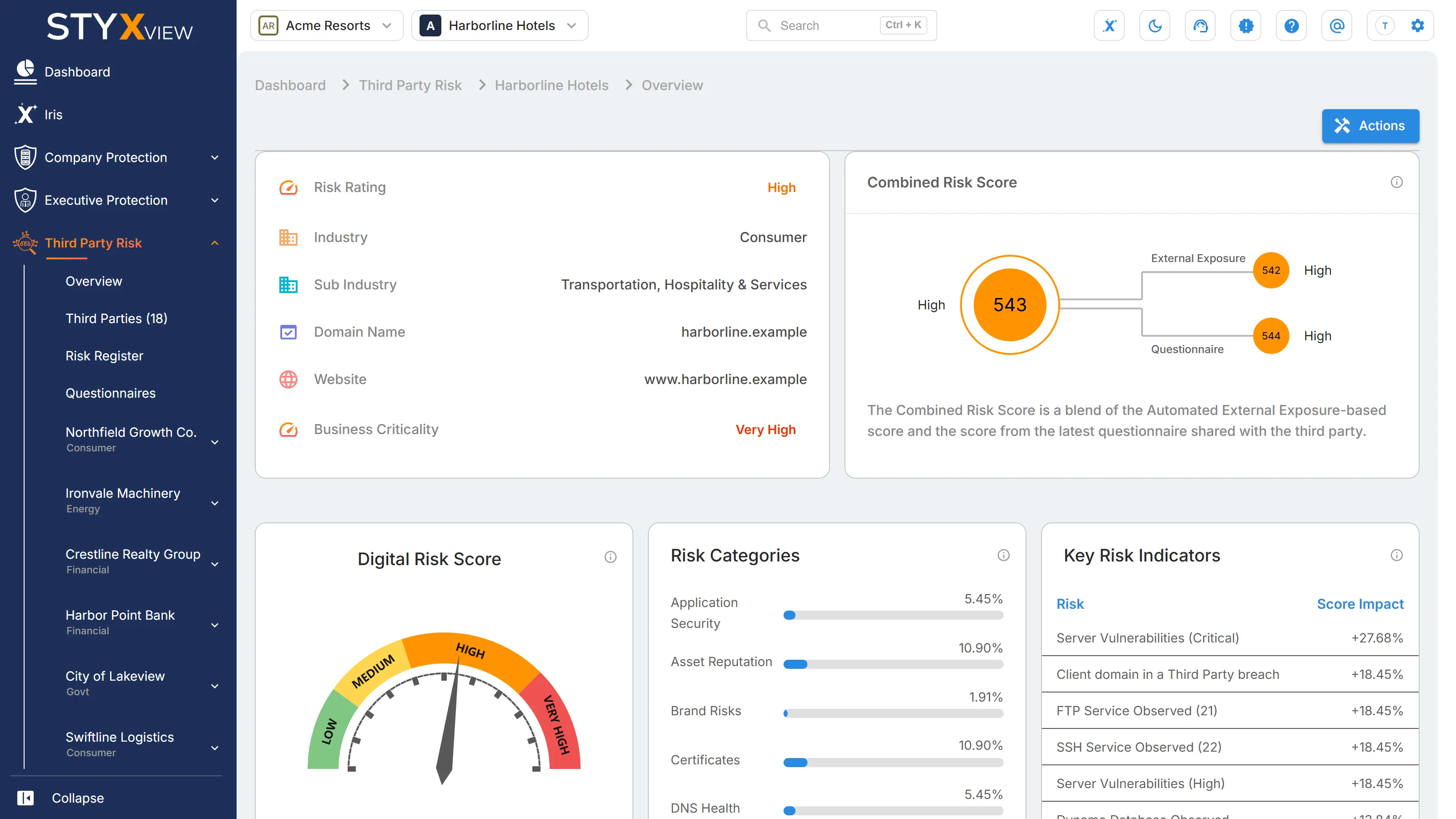Open Third Parties (18) page
1456x819 pixels.
(x=116, y=318)
